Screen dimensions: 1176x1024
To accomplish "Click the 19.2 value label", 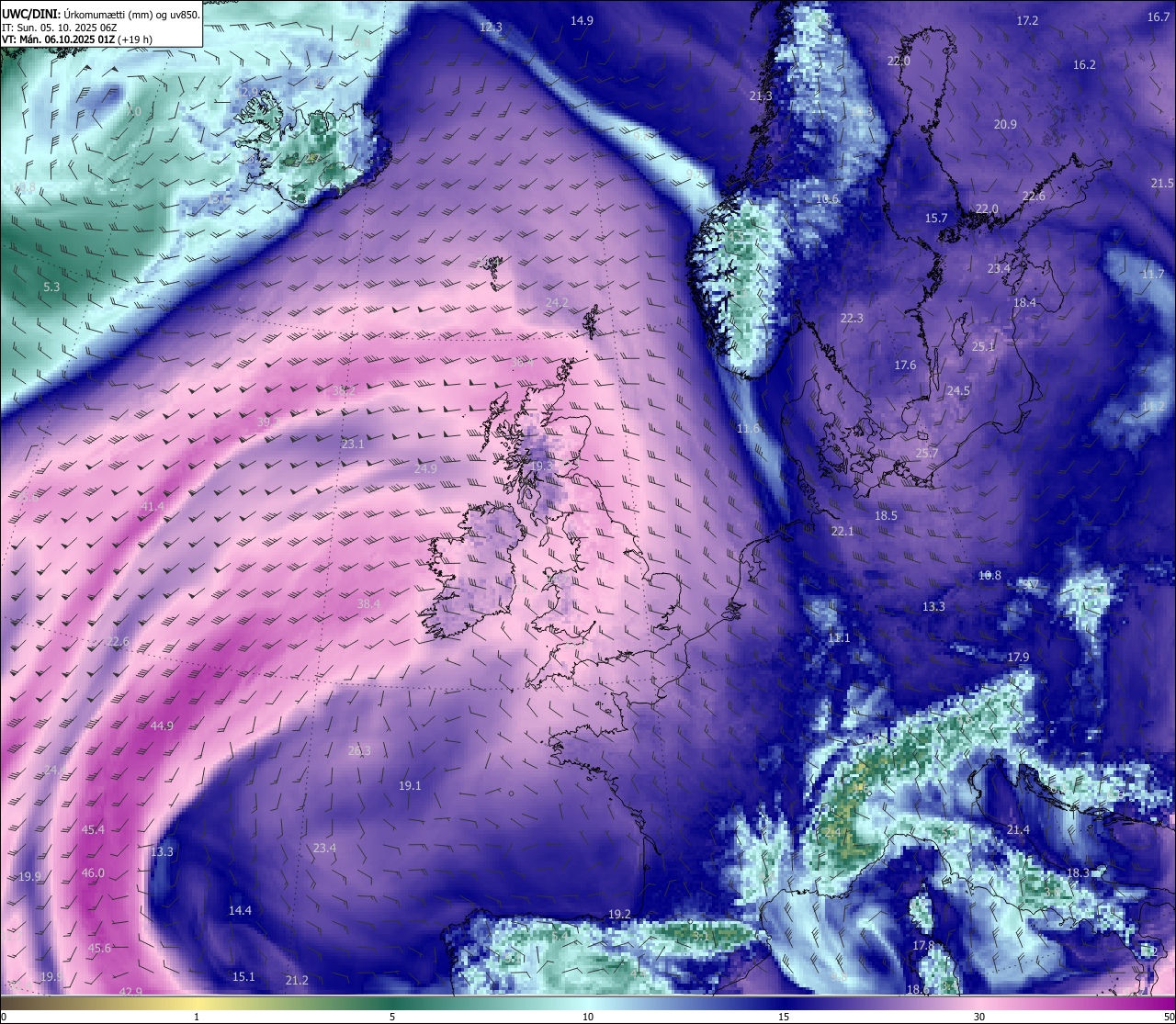I will 620,914.
